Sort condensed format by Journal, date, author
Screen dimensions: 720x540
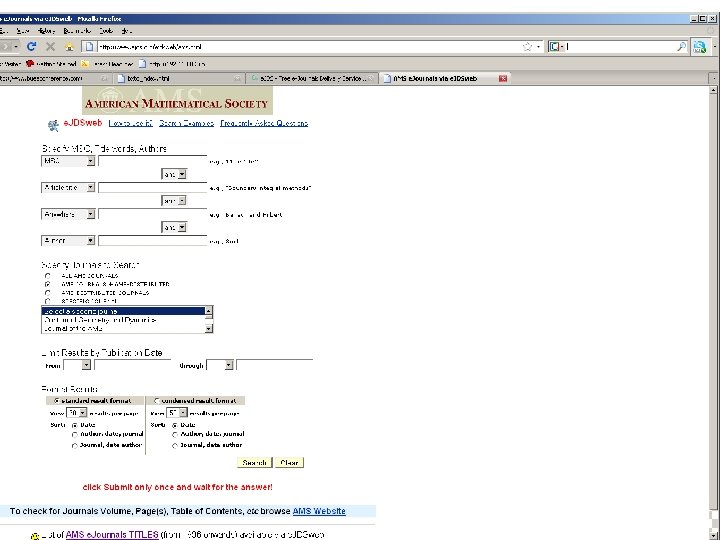pos(175,445)
